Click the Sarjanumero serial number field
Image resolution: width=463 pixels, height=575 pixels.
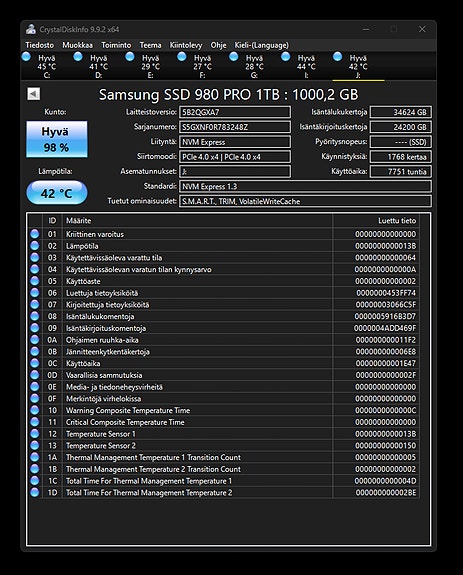pos(235,127)
